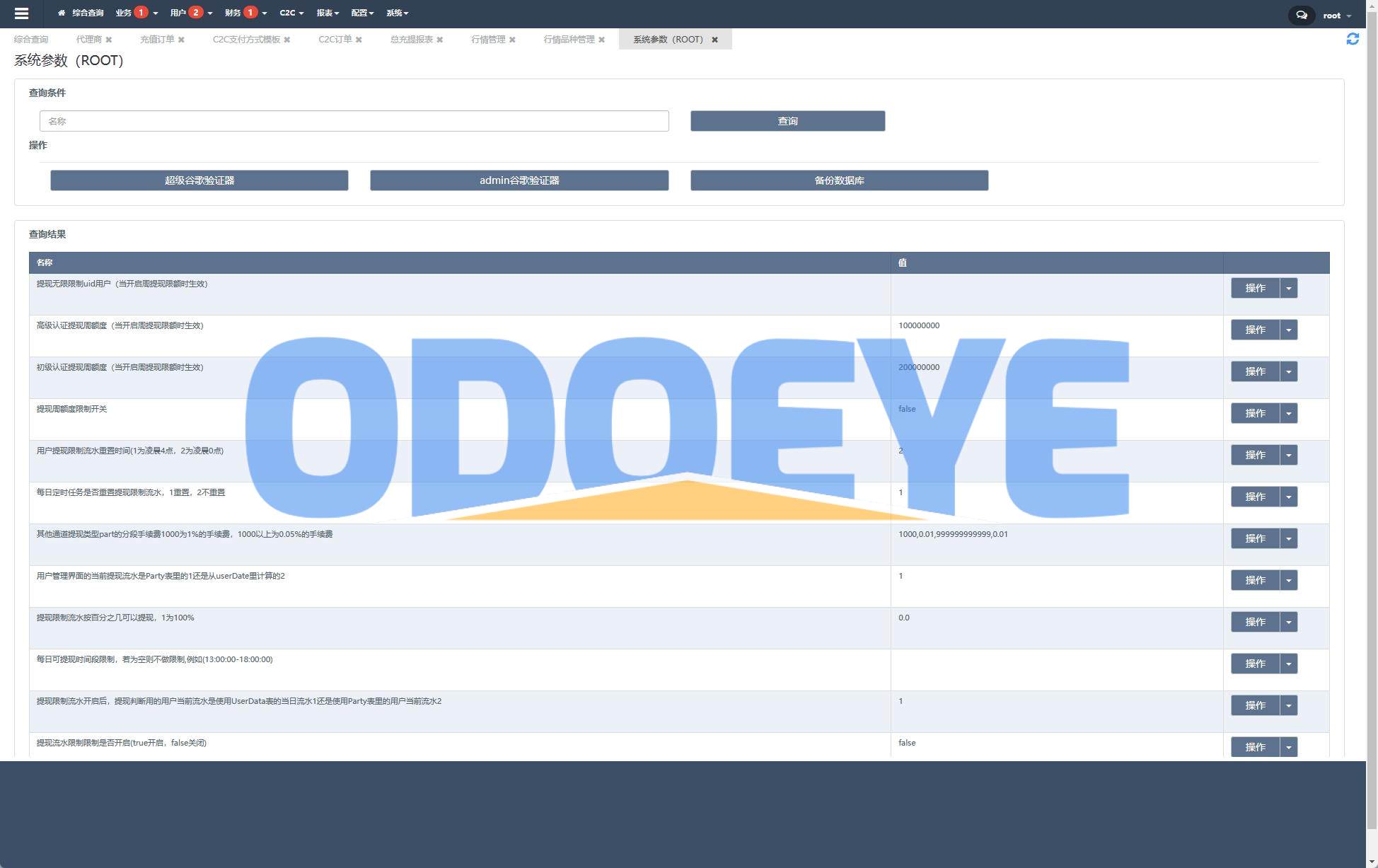This screenshot has width=1378, height=868.
Task: Open the chat messages icon
Action: [1301, 15]
